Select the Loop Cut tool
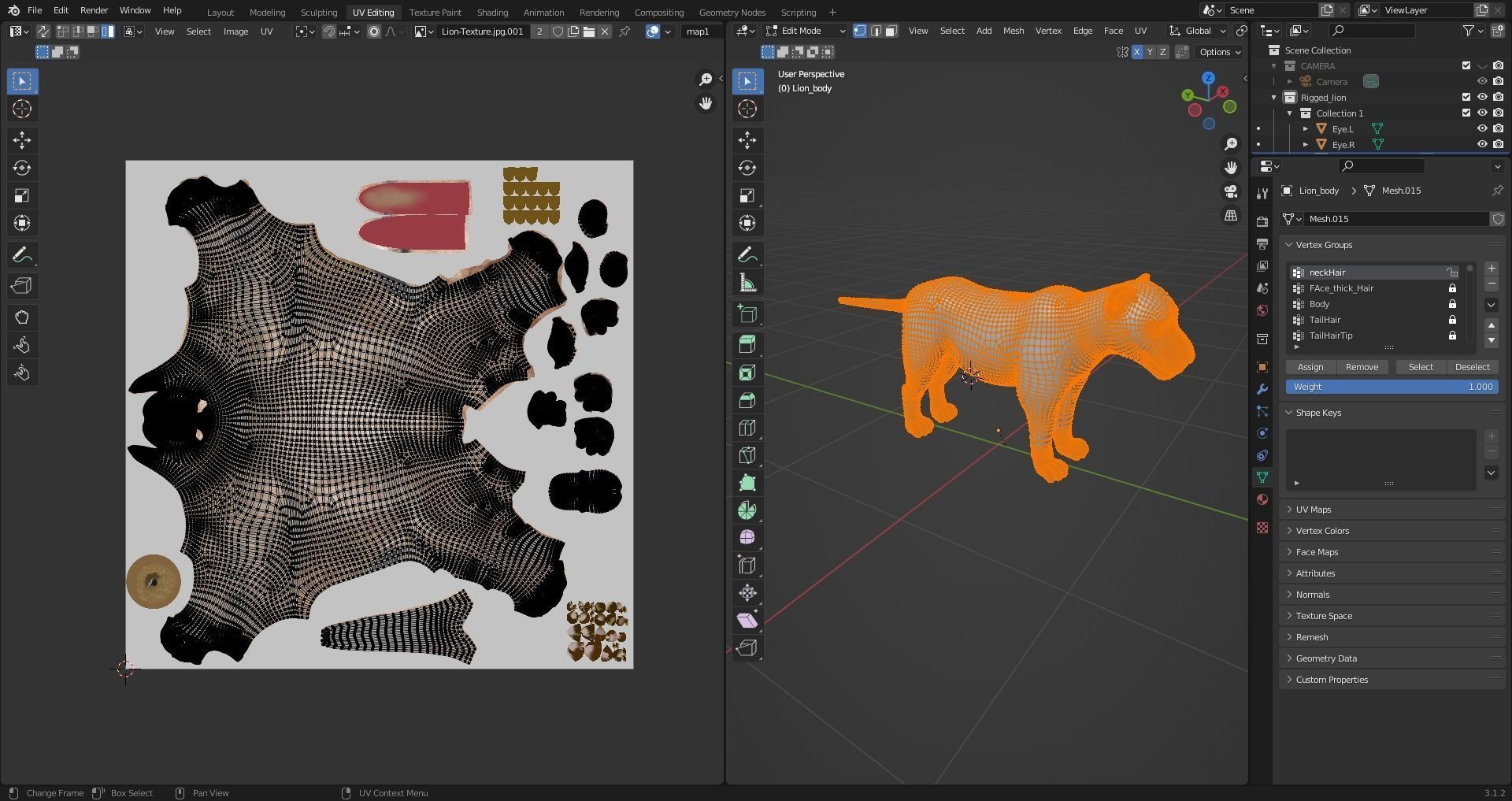1512x801 pixels. (747, 428)
